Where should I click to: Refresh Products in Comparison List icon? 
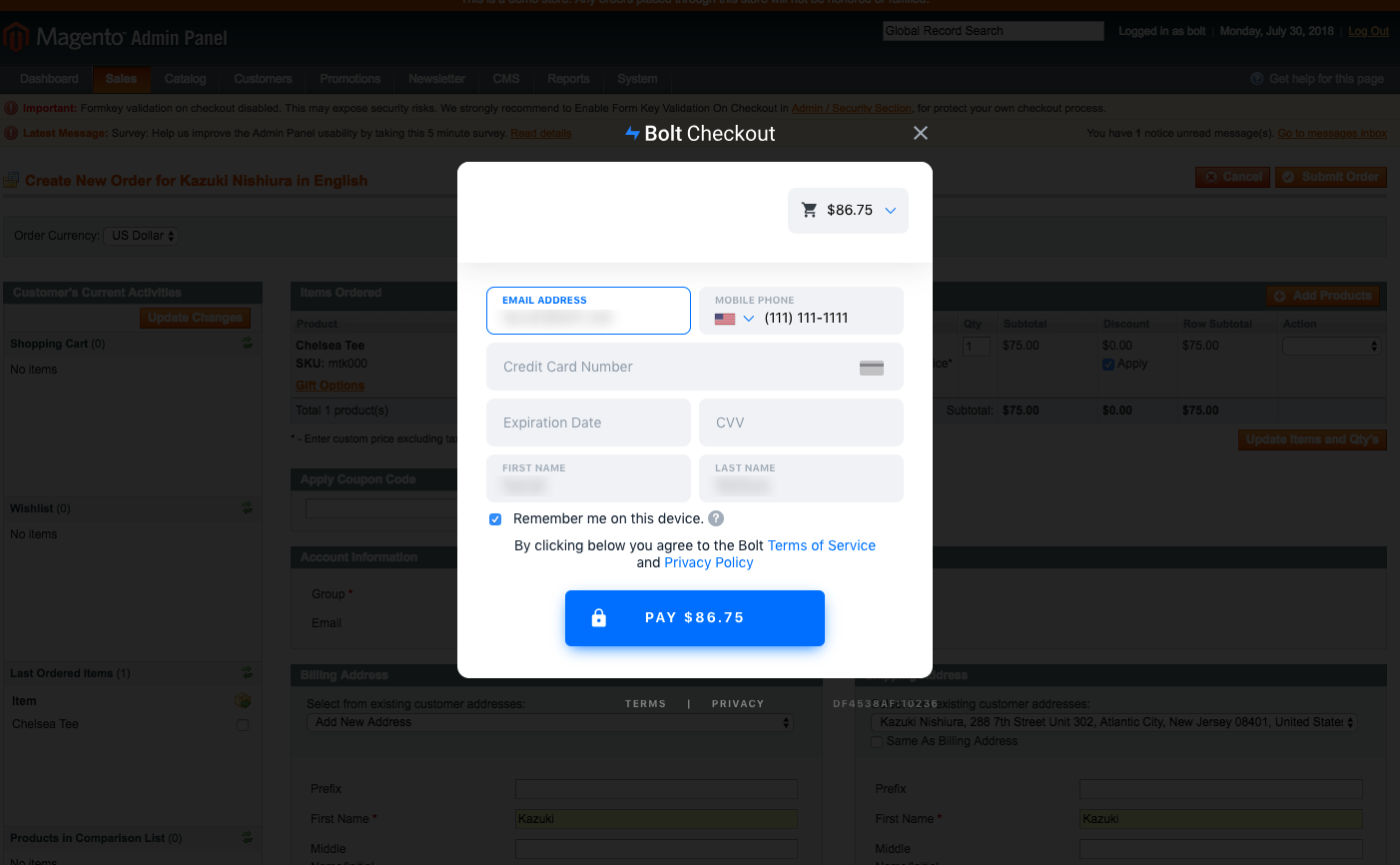click(247, 838)
